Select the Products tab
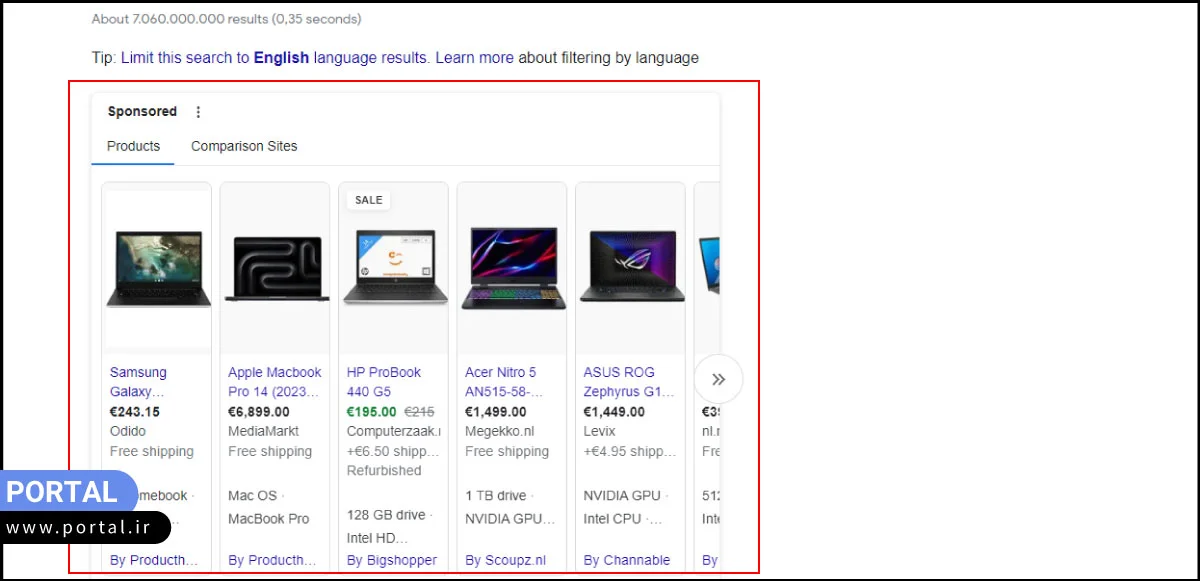The image size is (1200, 581). pyautogui.click(x=133, y=146)
